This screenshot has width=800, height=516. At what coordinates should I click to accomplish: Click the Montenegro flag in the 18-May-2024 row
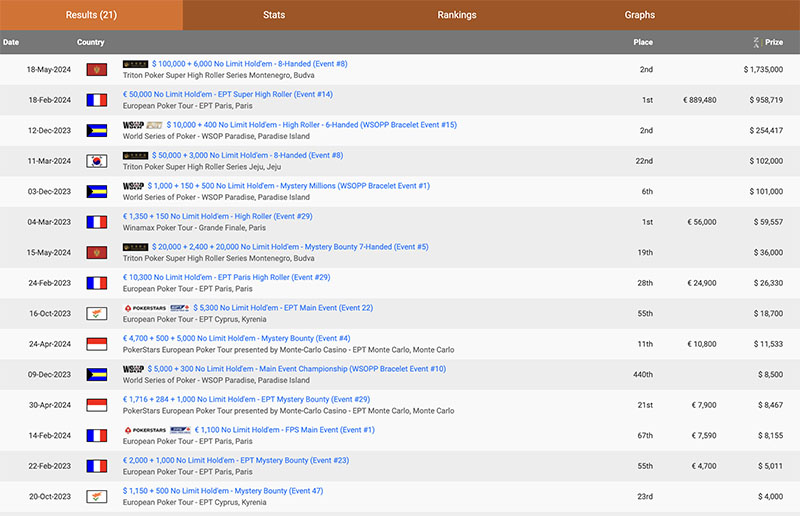click(x=95, y=69)
